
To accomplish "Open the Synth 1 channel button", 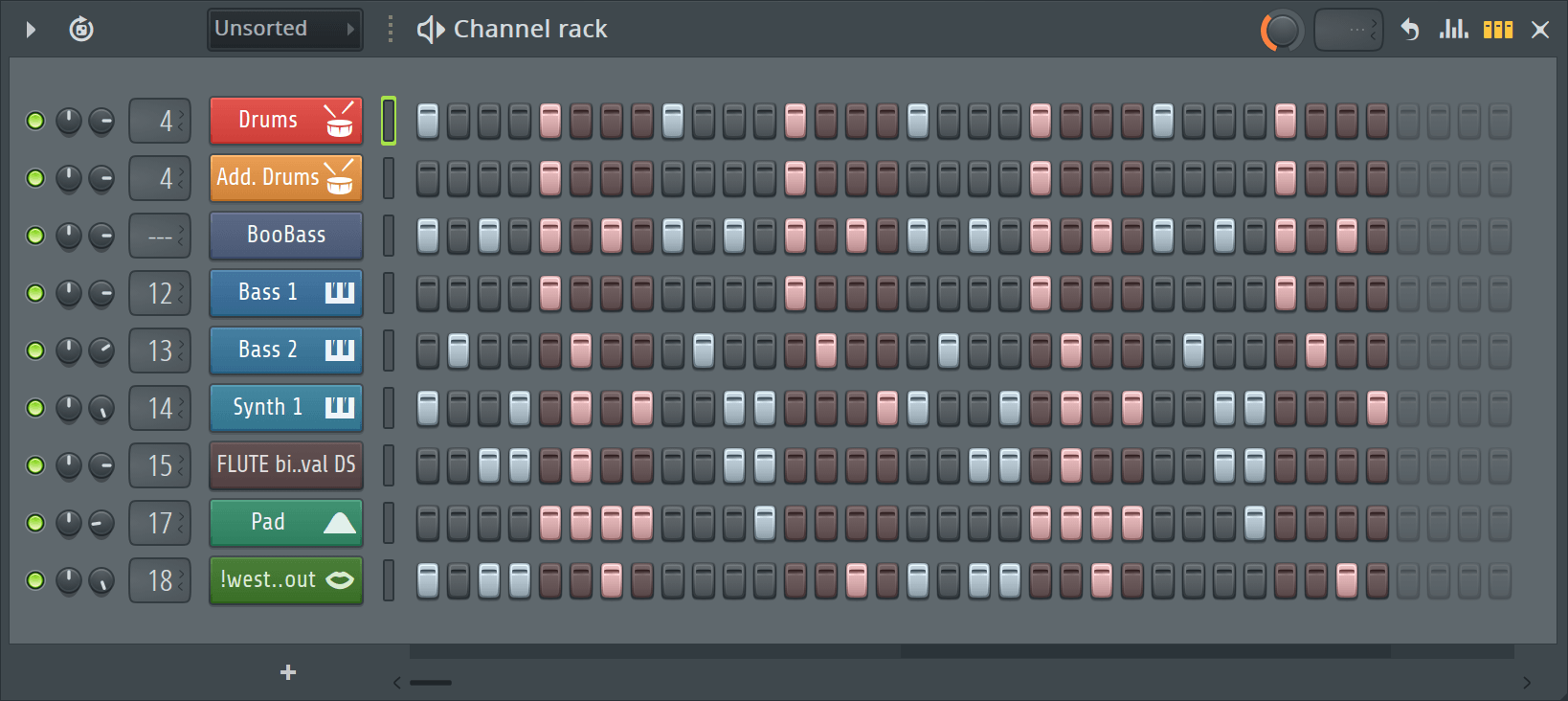I will click(286, 408).
